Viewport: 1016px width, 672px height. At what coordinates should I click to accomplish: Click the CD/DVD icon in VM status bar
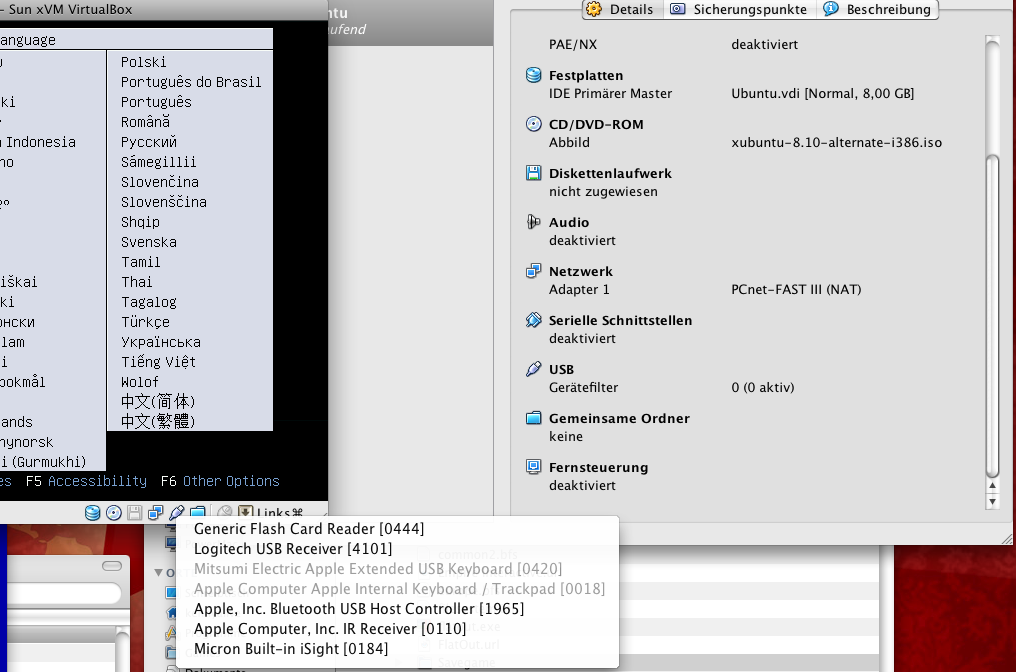click(113, 513)
